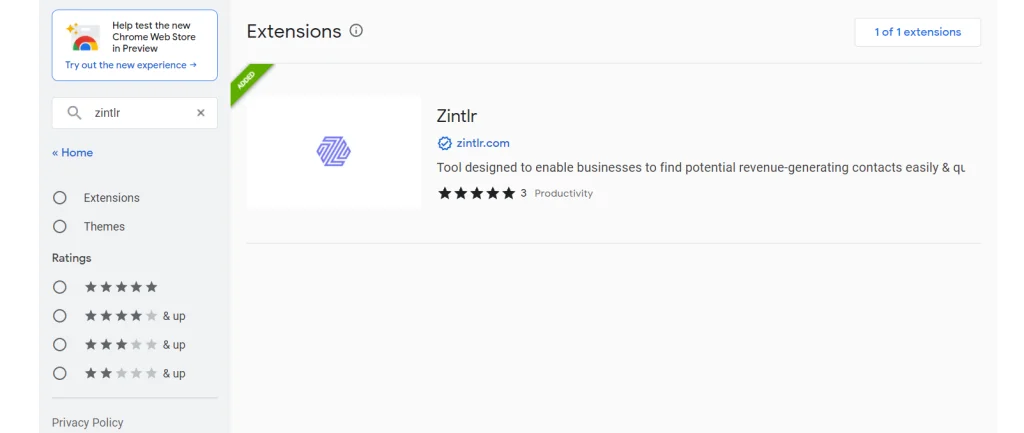
Task: Filter by five stars rating
Action: pos(60,287)
